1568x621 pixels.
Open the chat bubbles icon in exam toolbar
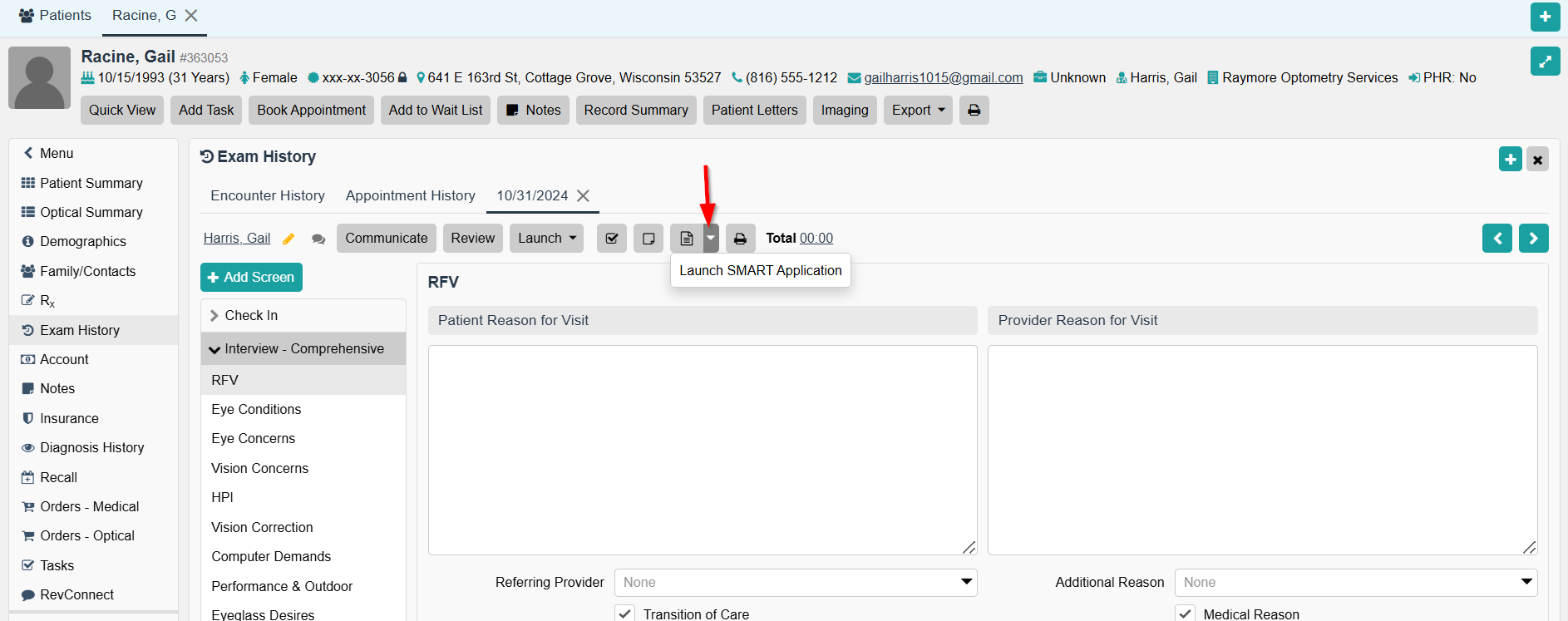coord(318,239)
